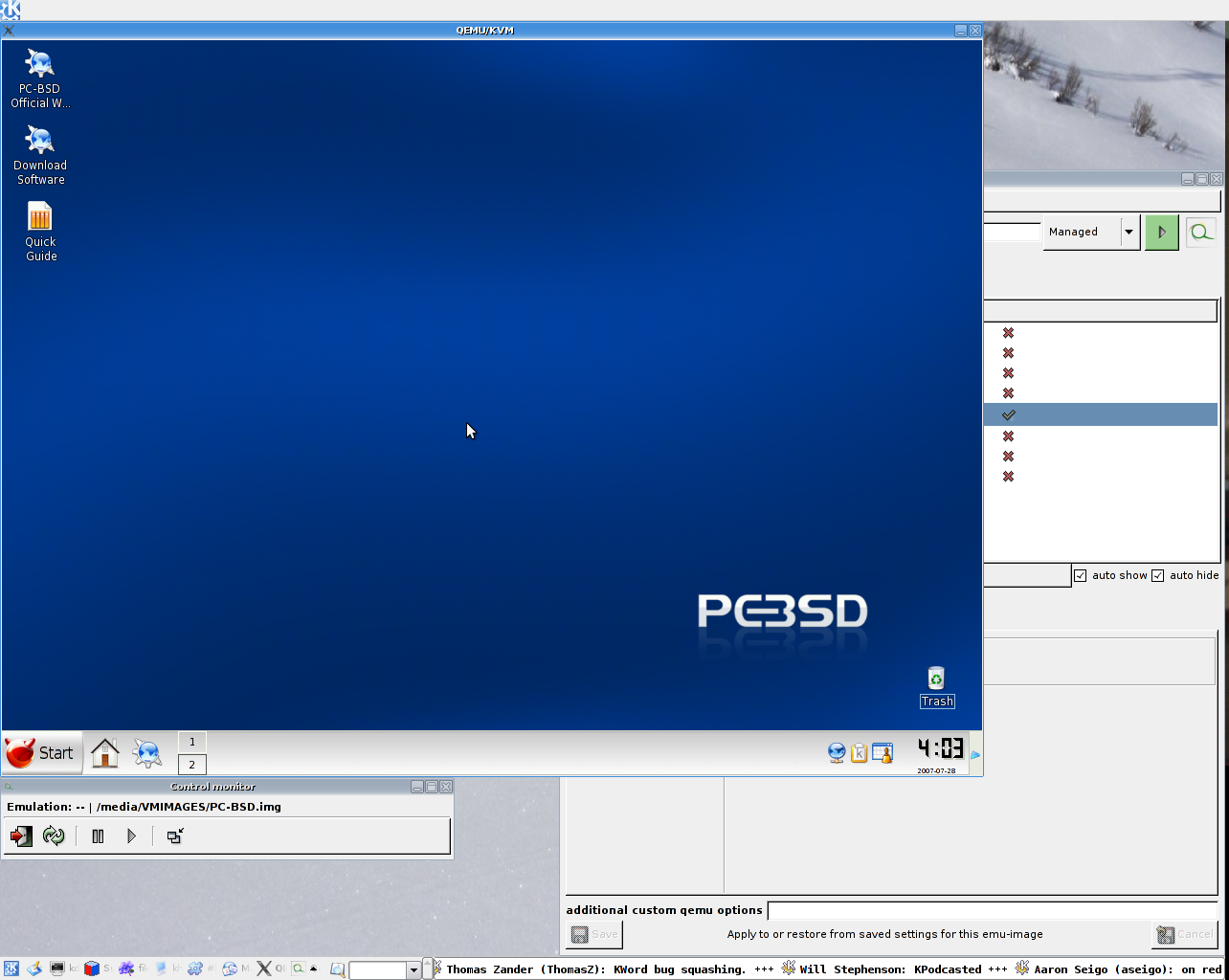Click the Cancel button
Screen dimensions: 1229x980
point(1184,935)
